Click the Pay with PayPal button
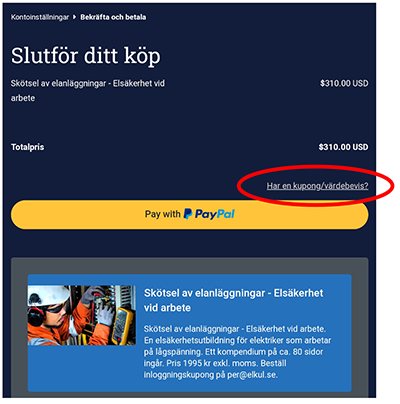Viewport: 400px width, 404px height. click(x=190, y=214)
